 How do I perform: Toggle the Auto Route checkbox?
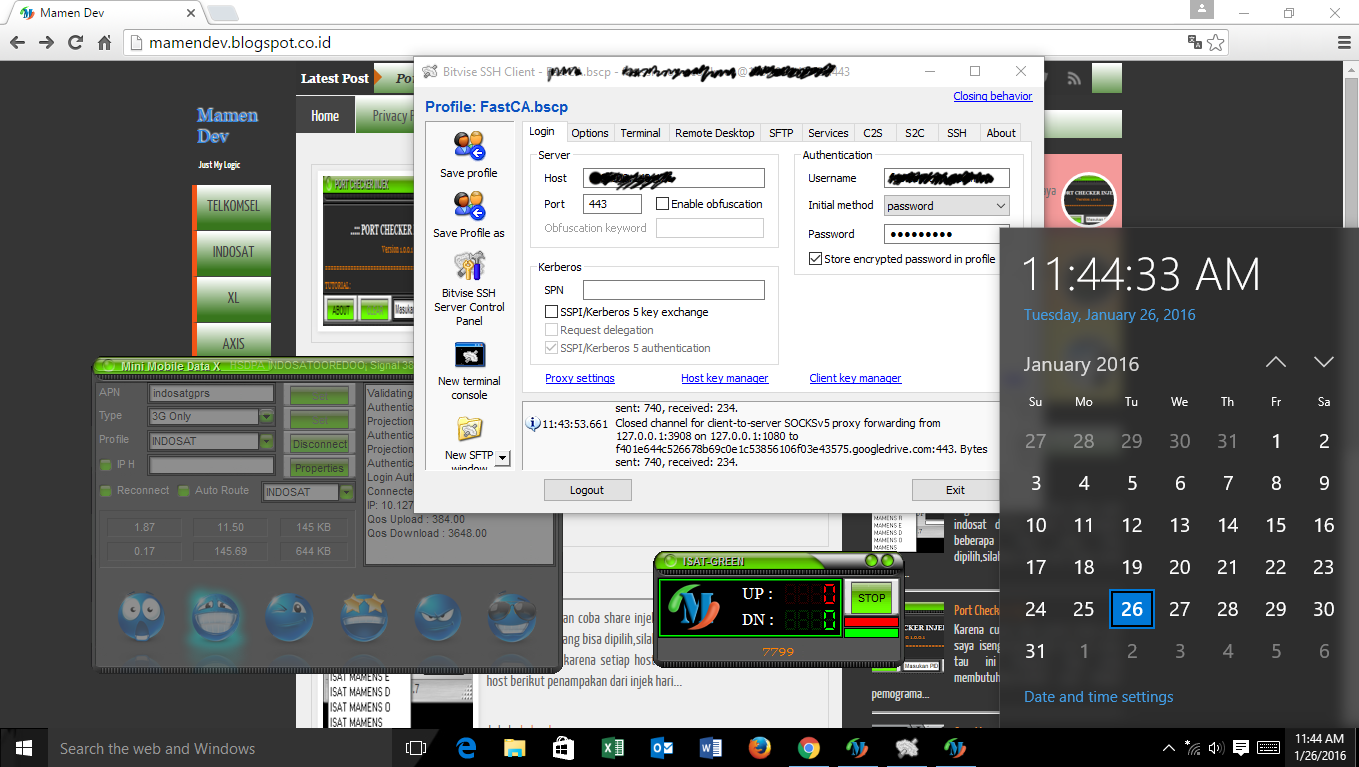pyautogui.click(x=184, y=491)
